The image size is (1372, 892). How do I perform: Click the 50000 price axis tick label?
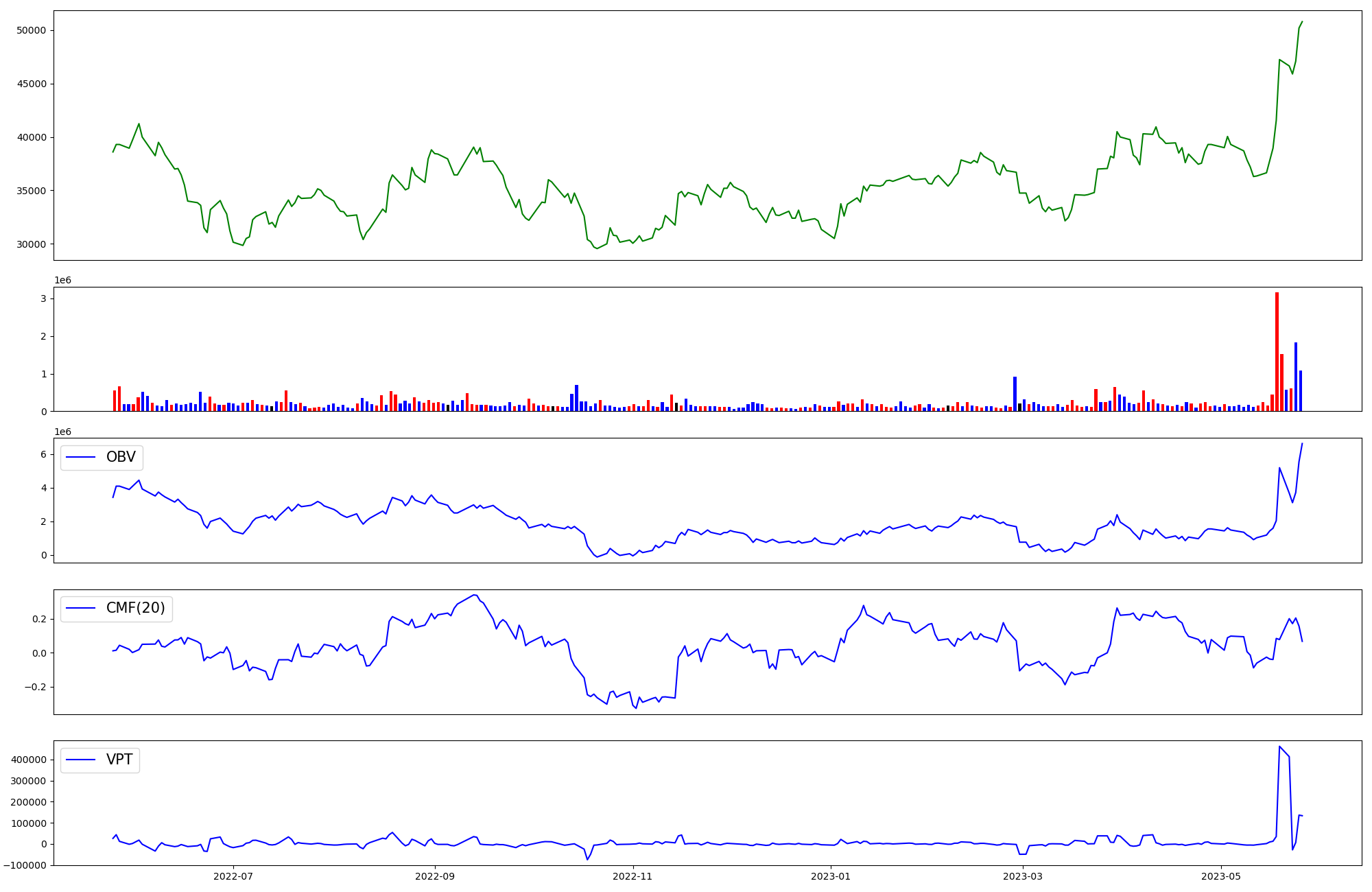pos(32,31)
